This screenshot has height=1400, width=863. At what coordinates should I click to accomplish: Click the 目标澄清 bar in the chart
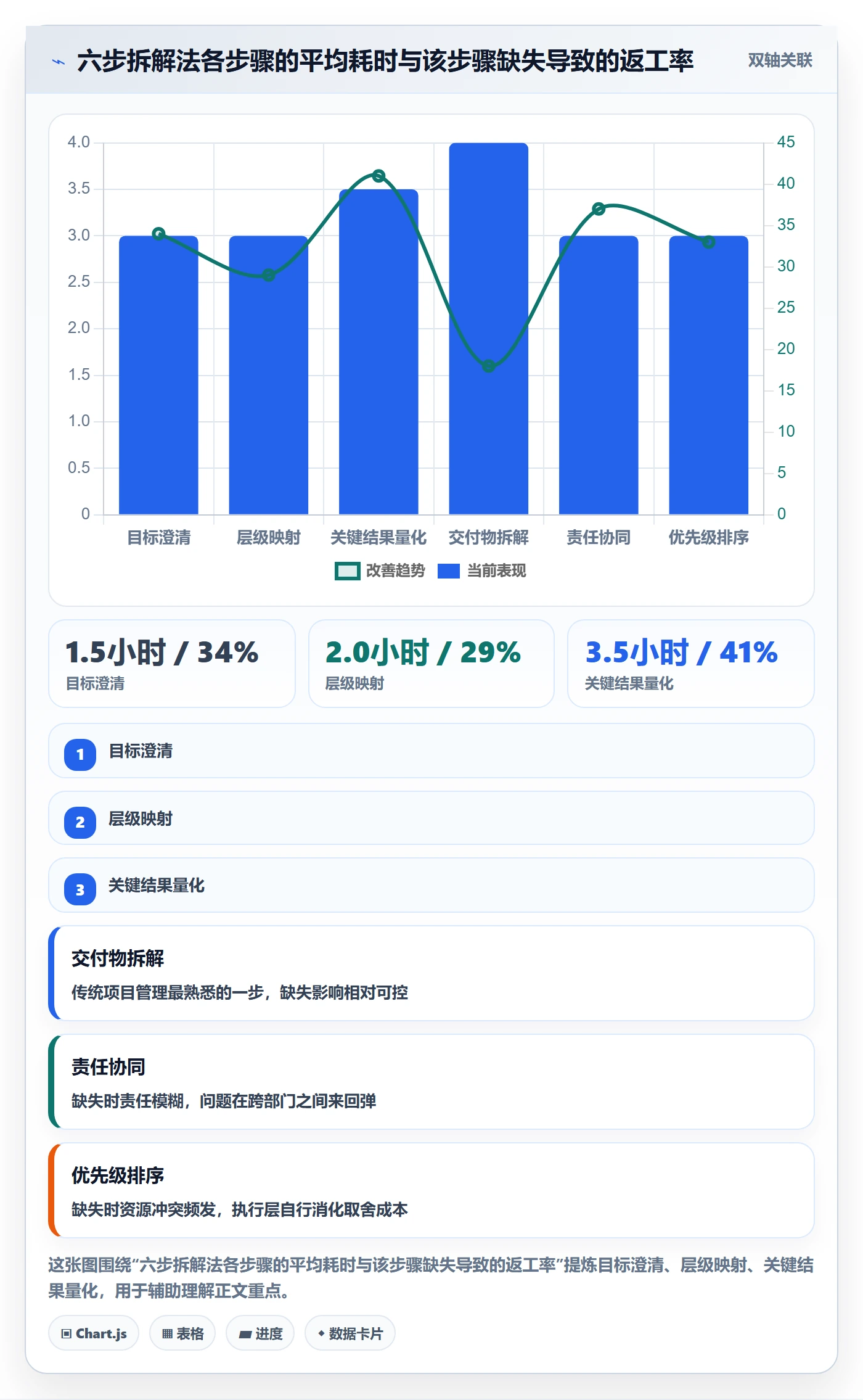[158, 375]
